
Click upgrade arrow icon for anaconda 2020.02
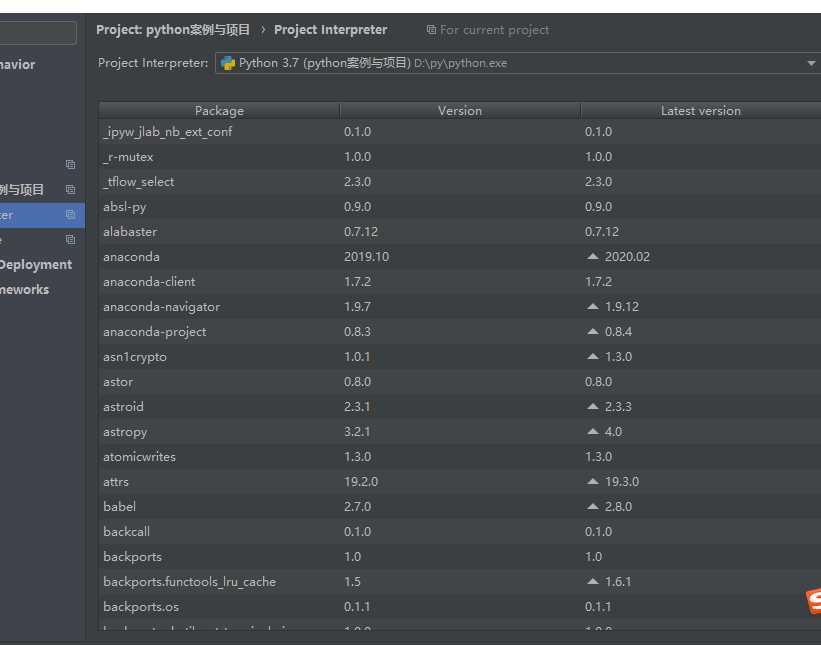[x=593, y=257]
